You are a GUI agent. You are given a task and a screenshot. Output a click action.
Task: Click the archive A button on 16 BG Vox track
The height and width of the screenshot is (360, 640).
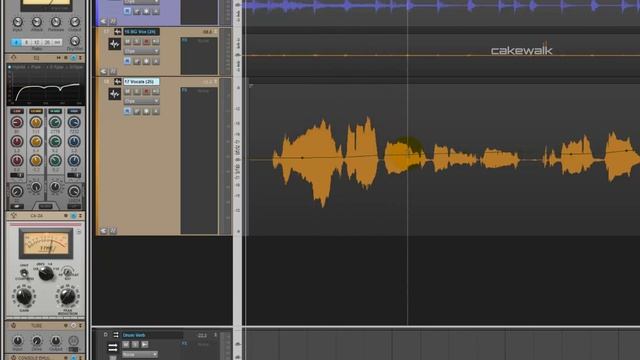[156, 61]
